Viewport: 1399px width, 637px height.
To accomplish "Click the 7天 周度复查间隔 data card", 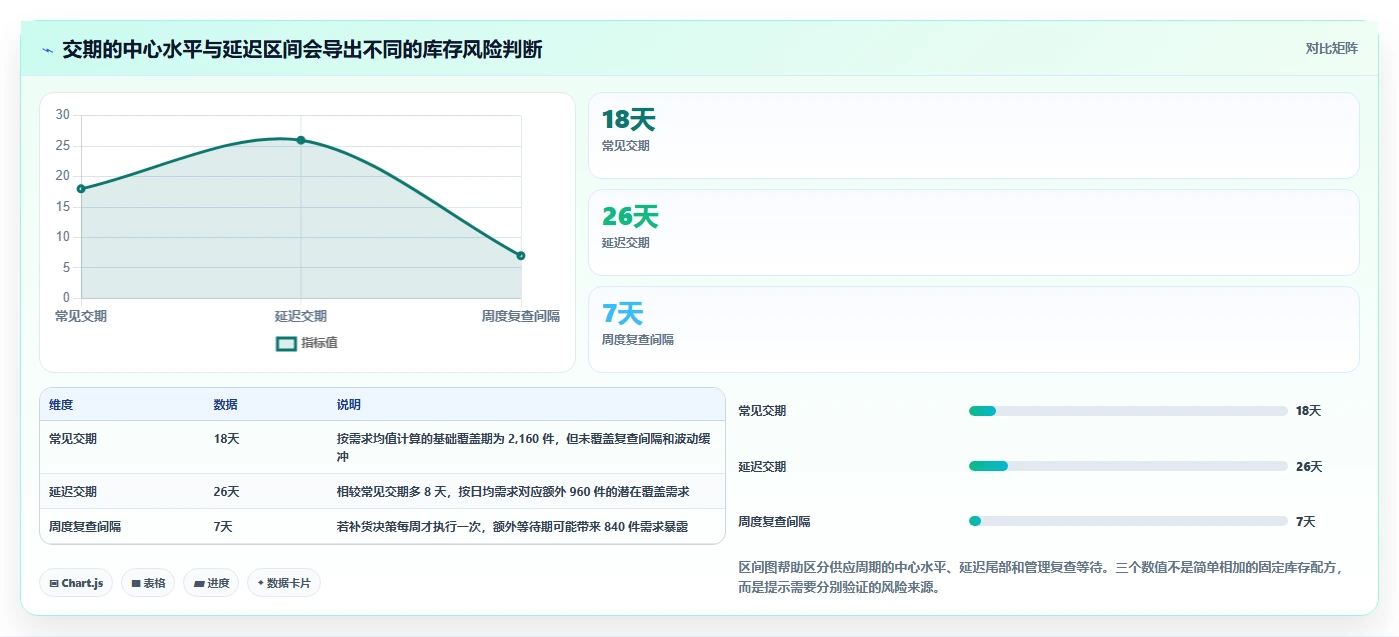I will coord(973,329).
